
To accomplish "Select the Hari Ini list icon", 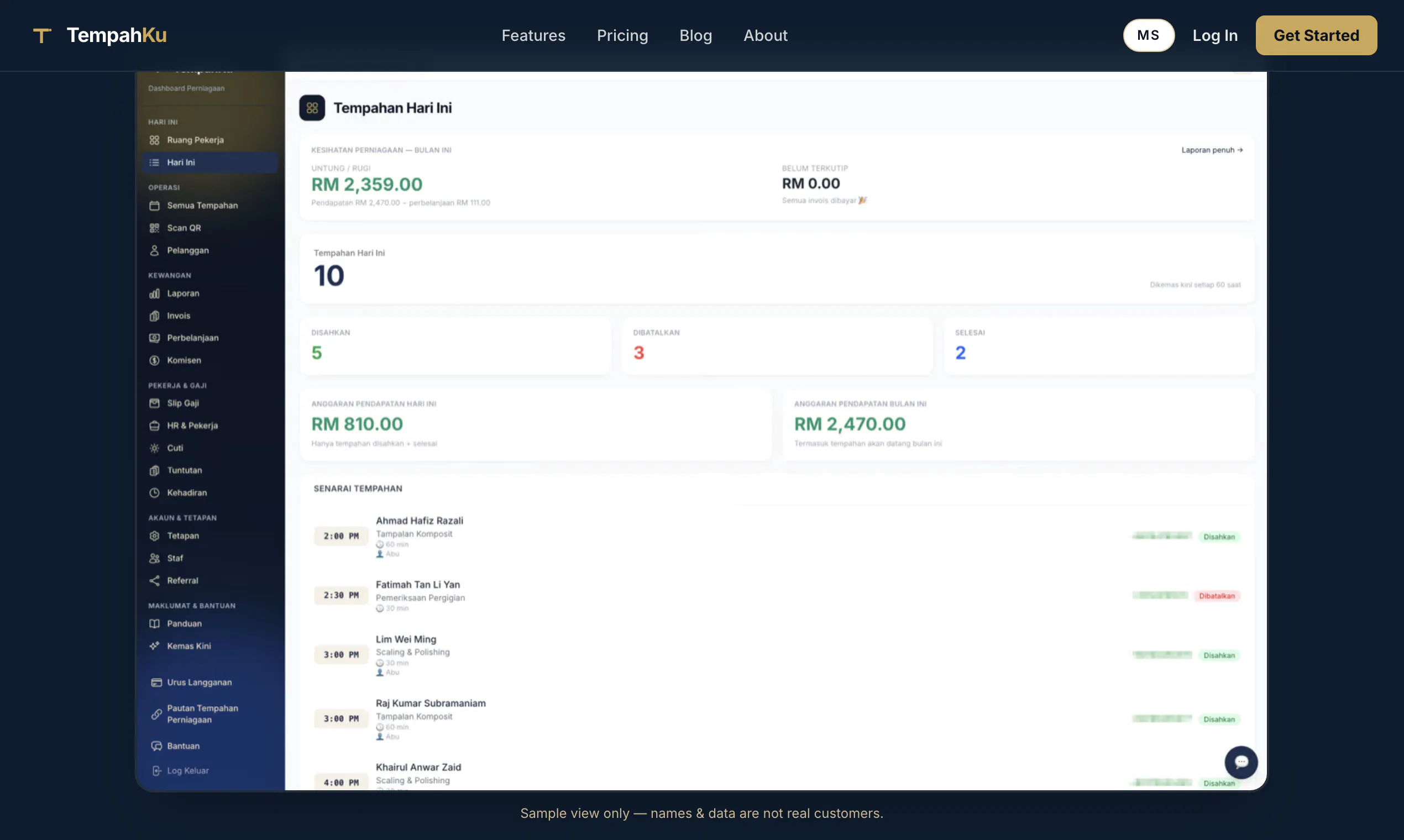I will click(x=154, y=162).
